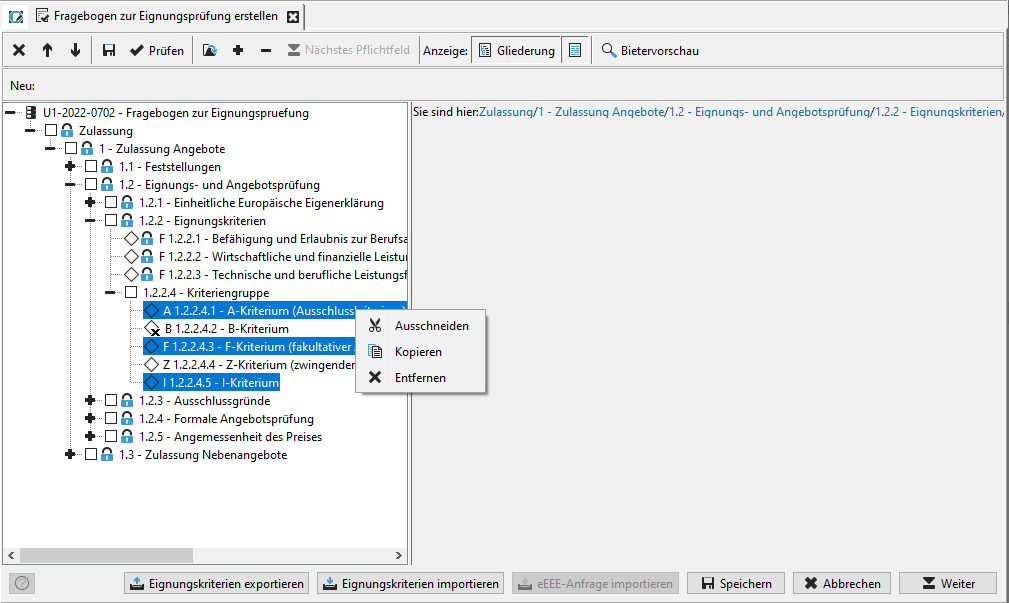Click the diamond icon of F 1.2.2.2
Image resolution: width=1009 pixels, height=603 pixels.
[x=131, y=257]
